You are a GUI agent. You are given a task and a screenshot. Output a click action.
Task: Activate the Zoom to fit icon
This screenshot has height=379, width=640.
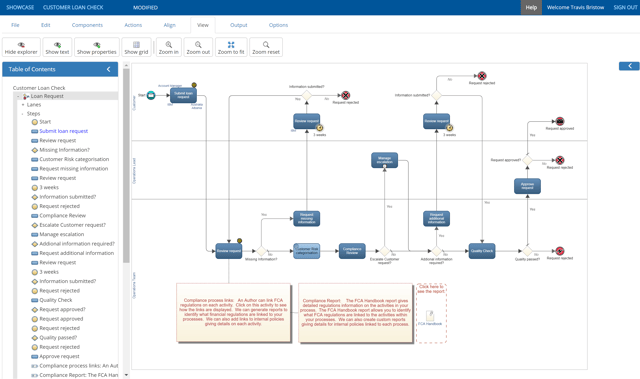(231, 44)
